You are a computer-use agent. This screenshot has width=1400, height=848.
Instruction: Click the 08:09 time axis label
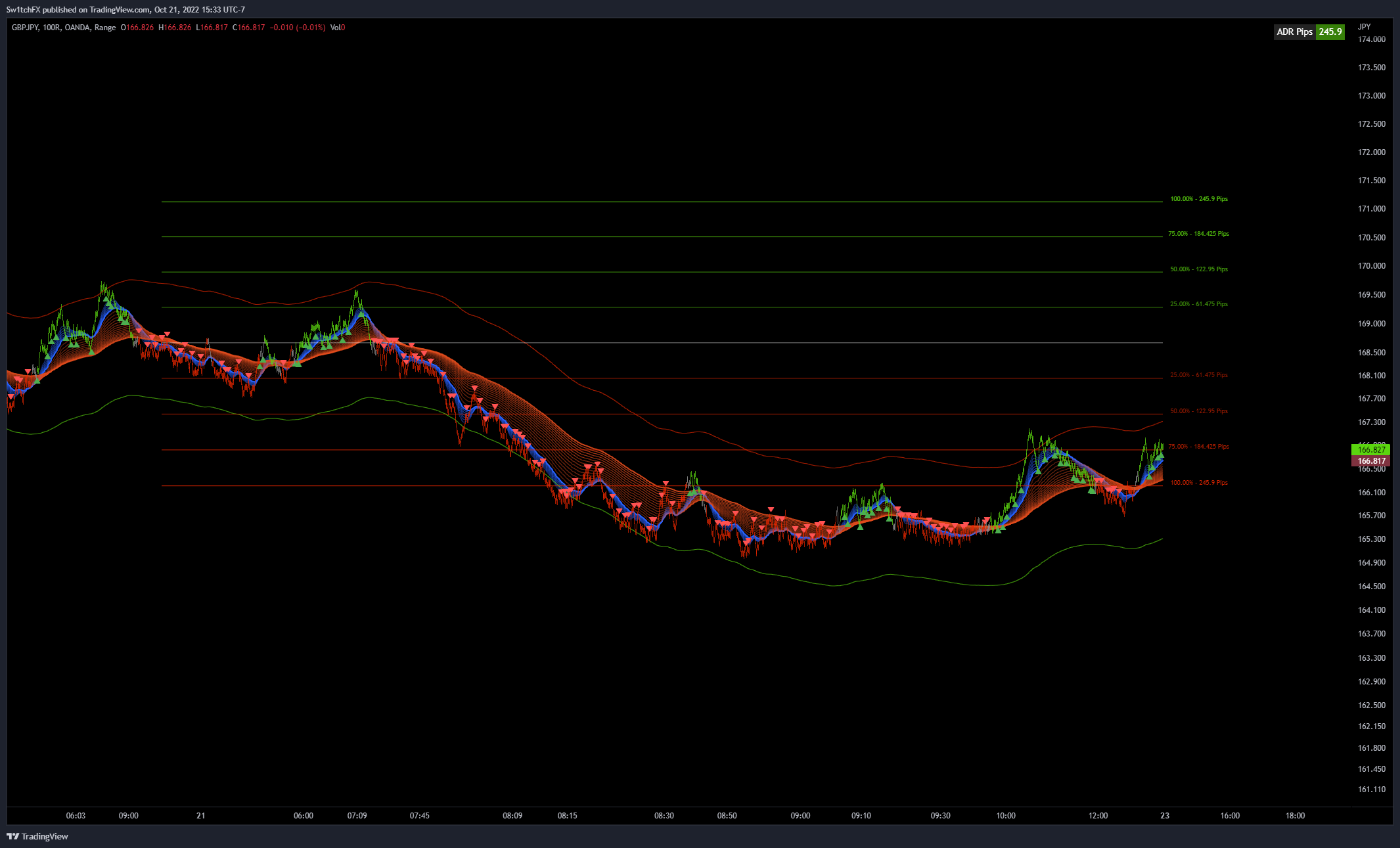click(x=512, y=816)
